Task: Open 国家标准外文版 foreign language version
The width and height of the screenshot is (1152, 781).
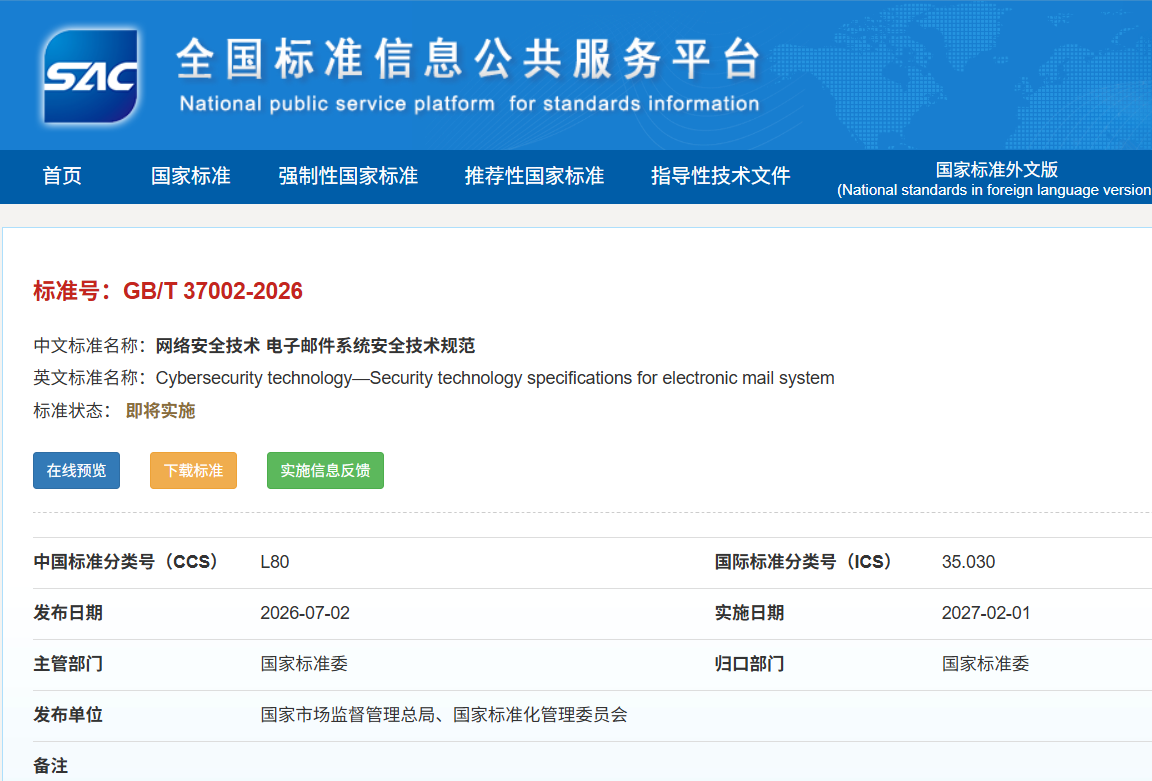Action: point(995,179)
